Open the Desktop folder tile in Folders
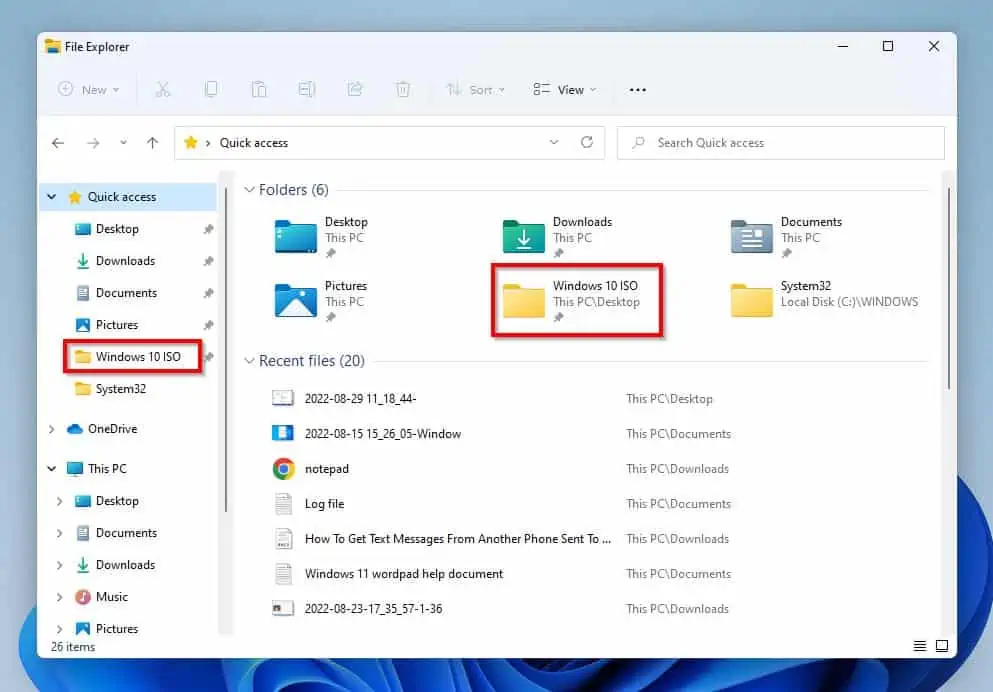 322,237
